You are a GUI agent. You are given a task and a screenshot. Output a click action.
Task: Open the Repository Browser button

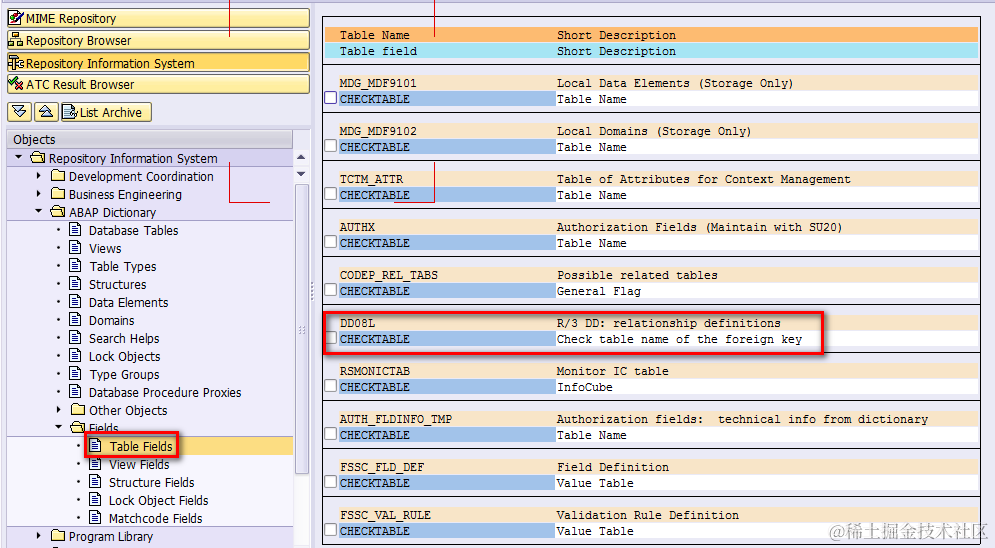(x=158, y=41)
